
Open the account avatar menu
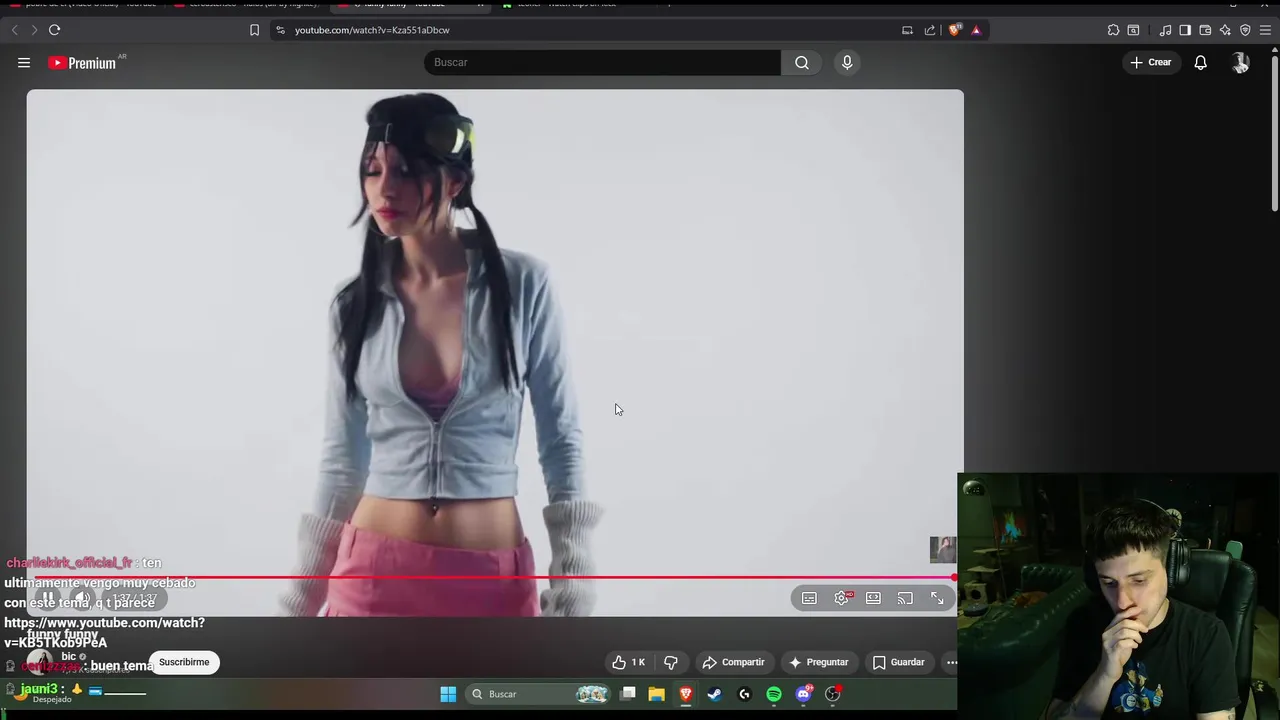click(1240, 62)
